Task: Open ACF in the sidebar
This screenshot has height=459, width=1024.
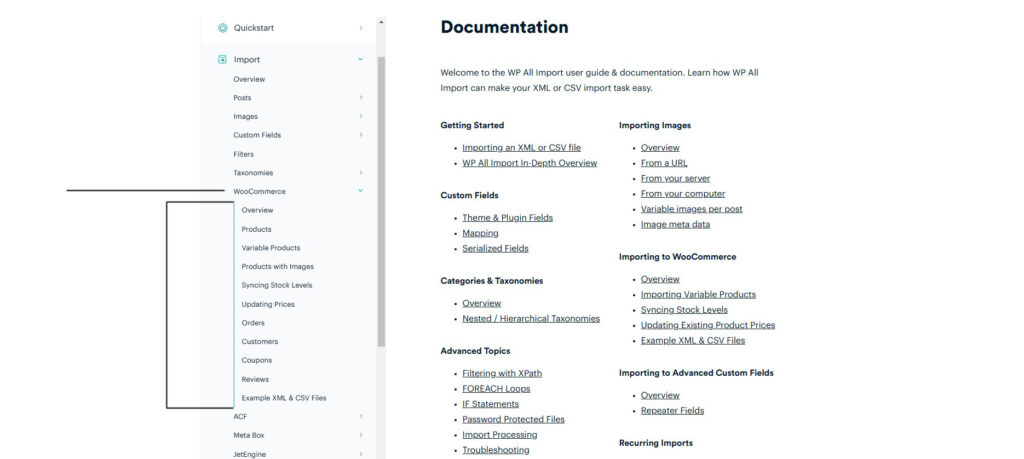Action: coord(240,416)
